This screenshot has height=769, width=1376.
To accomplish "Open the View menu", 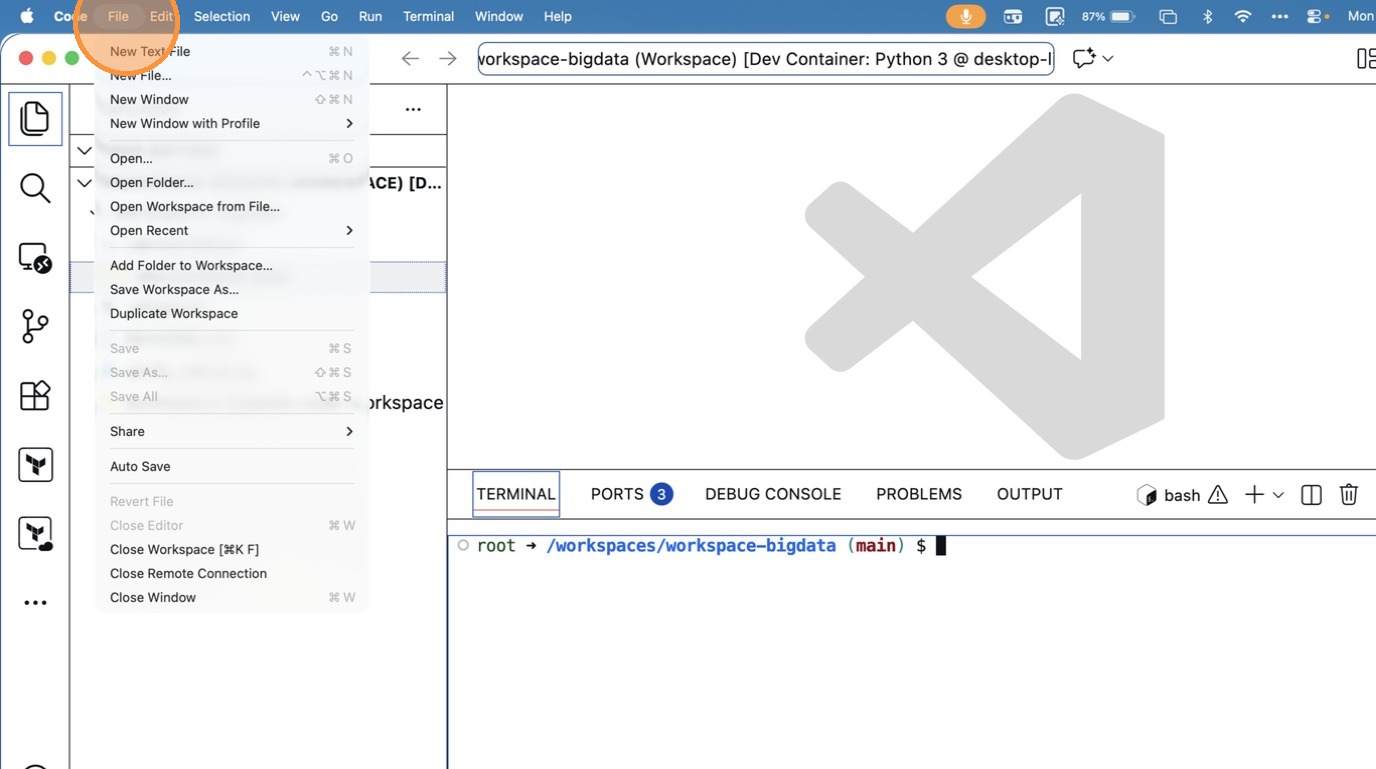I will pos(285,16).
